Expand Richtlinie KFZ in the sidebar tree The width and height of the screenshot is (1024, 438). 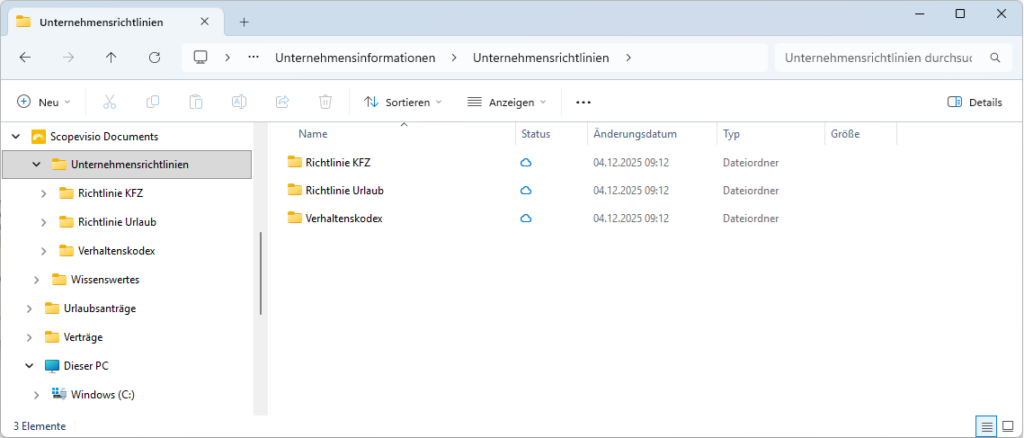pos(44,193)
